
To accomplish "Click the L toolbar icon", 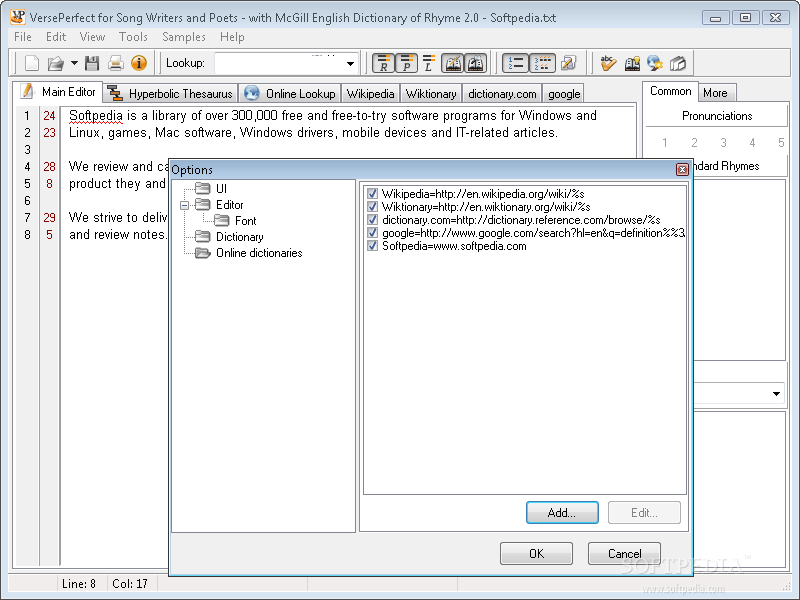I will (429, 63).
